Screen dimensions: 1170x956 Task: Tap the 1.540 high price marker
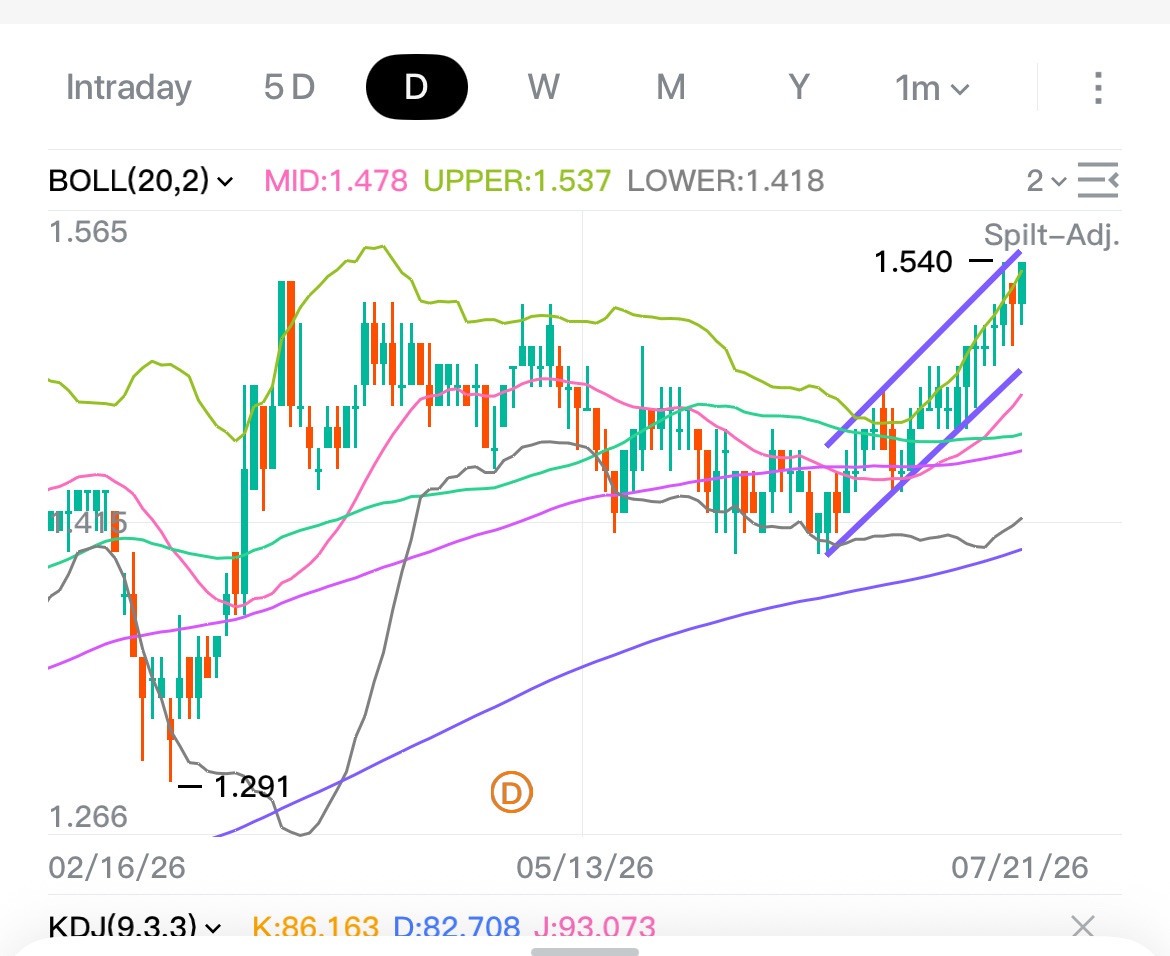[x=913, y=262]
